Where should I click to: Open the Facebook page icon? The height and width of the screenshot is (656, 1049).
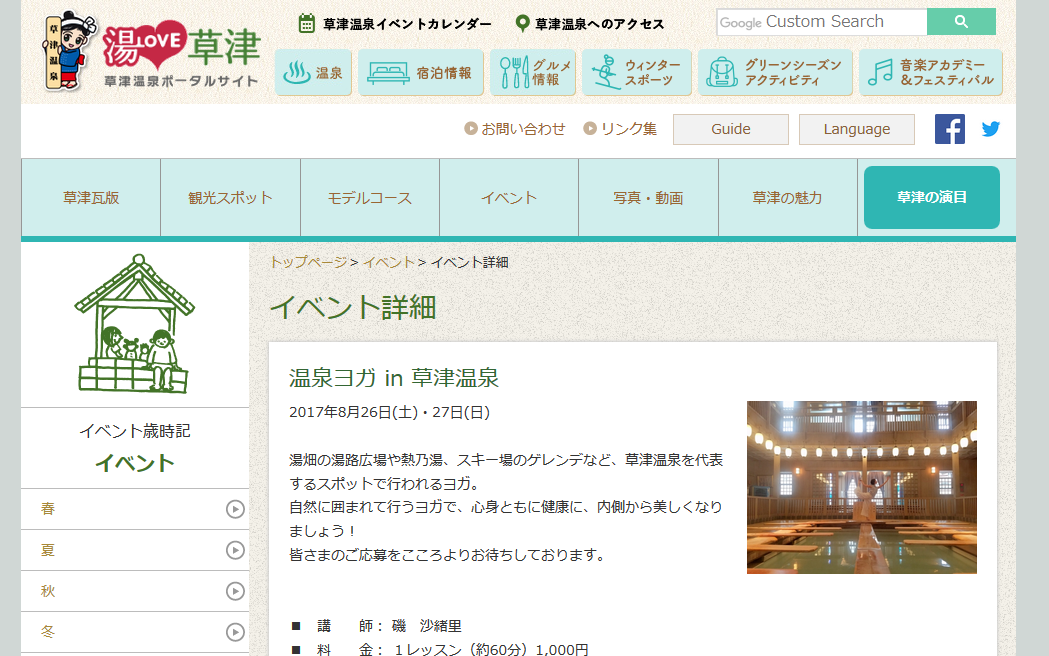tap(949, 129)
